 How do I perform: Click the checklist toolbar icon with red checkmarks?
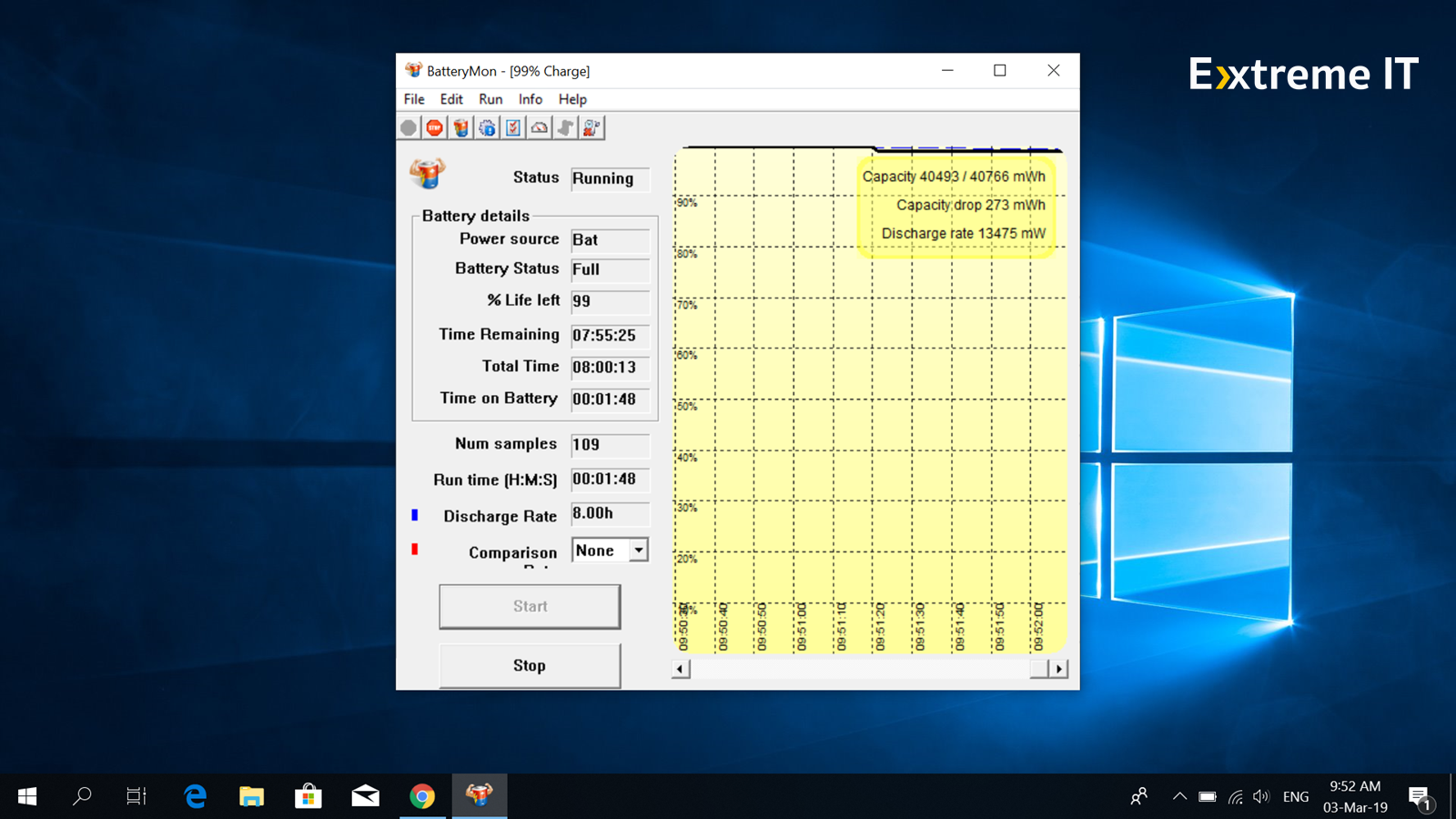[513, 128]
